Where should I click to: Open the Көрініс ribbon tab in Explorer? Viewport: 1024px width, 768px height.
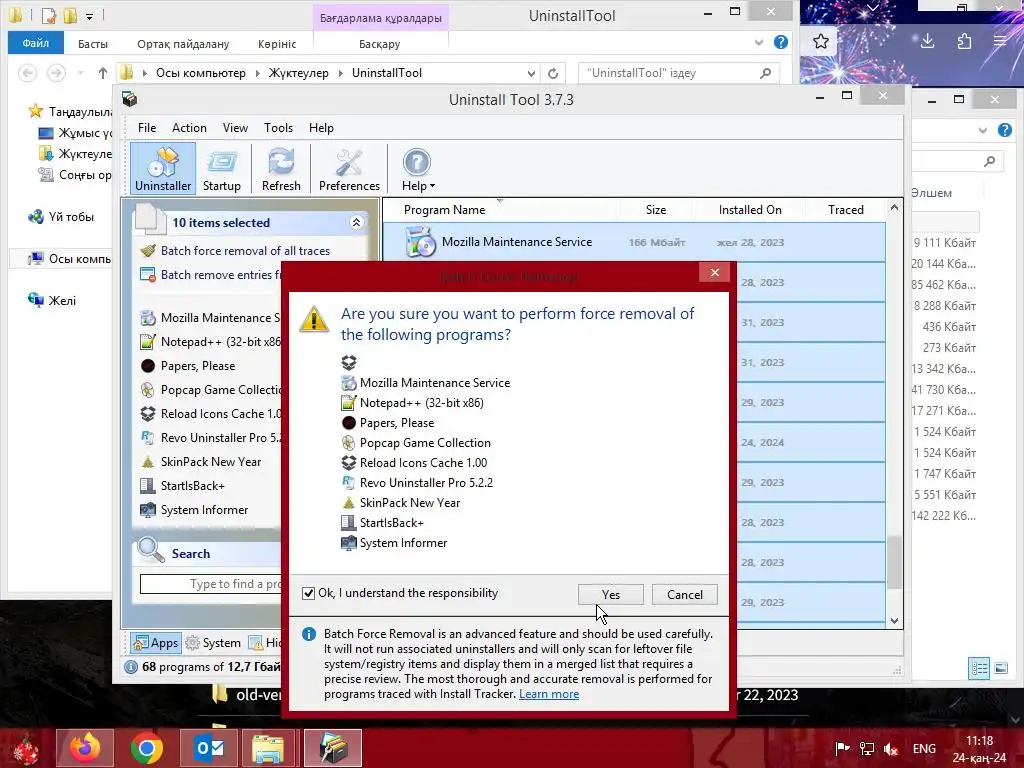tap(277, 44)
